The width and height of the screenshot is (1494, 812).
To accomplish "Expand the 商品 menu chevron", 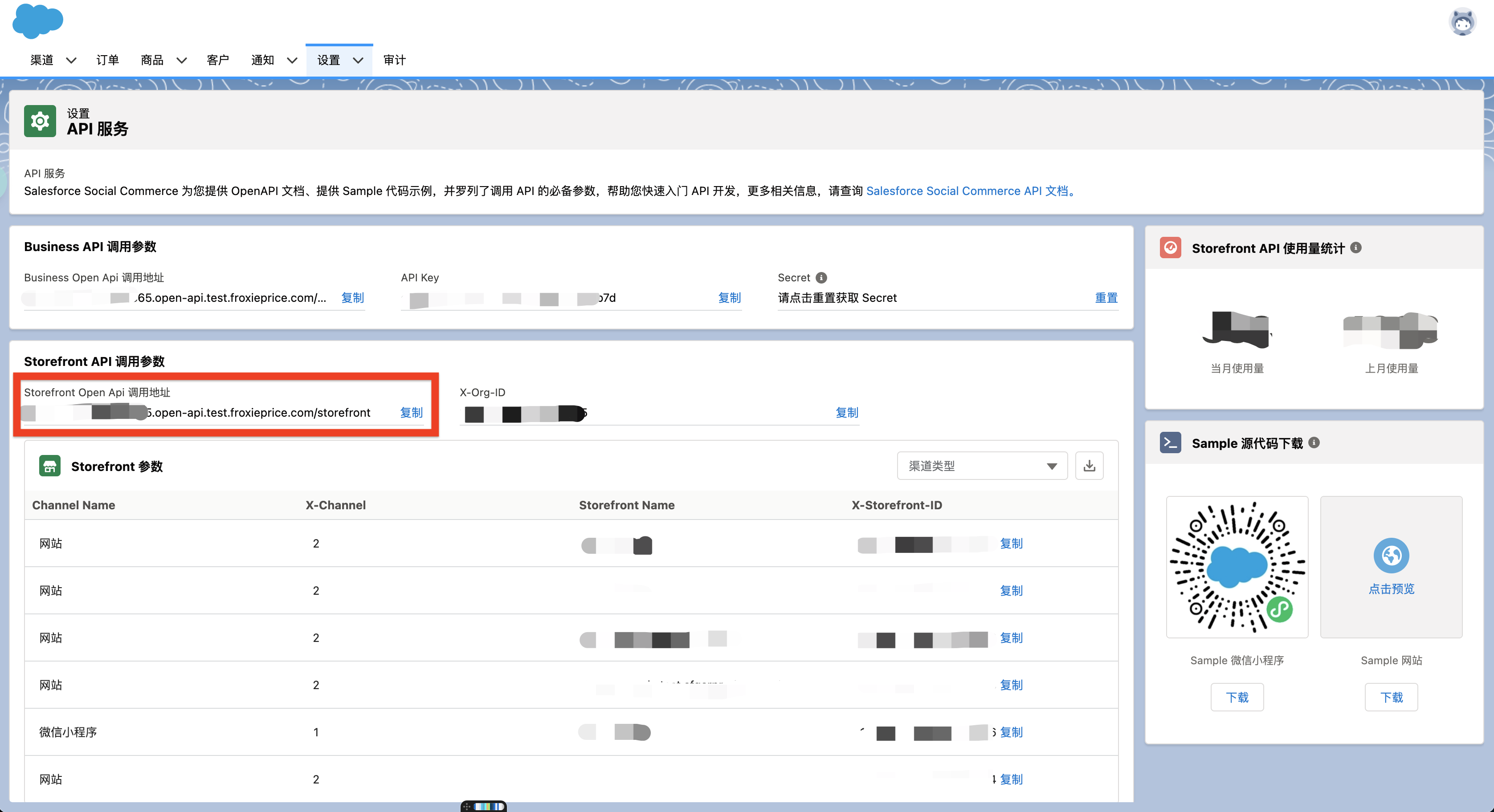I will click(182, 60).
